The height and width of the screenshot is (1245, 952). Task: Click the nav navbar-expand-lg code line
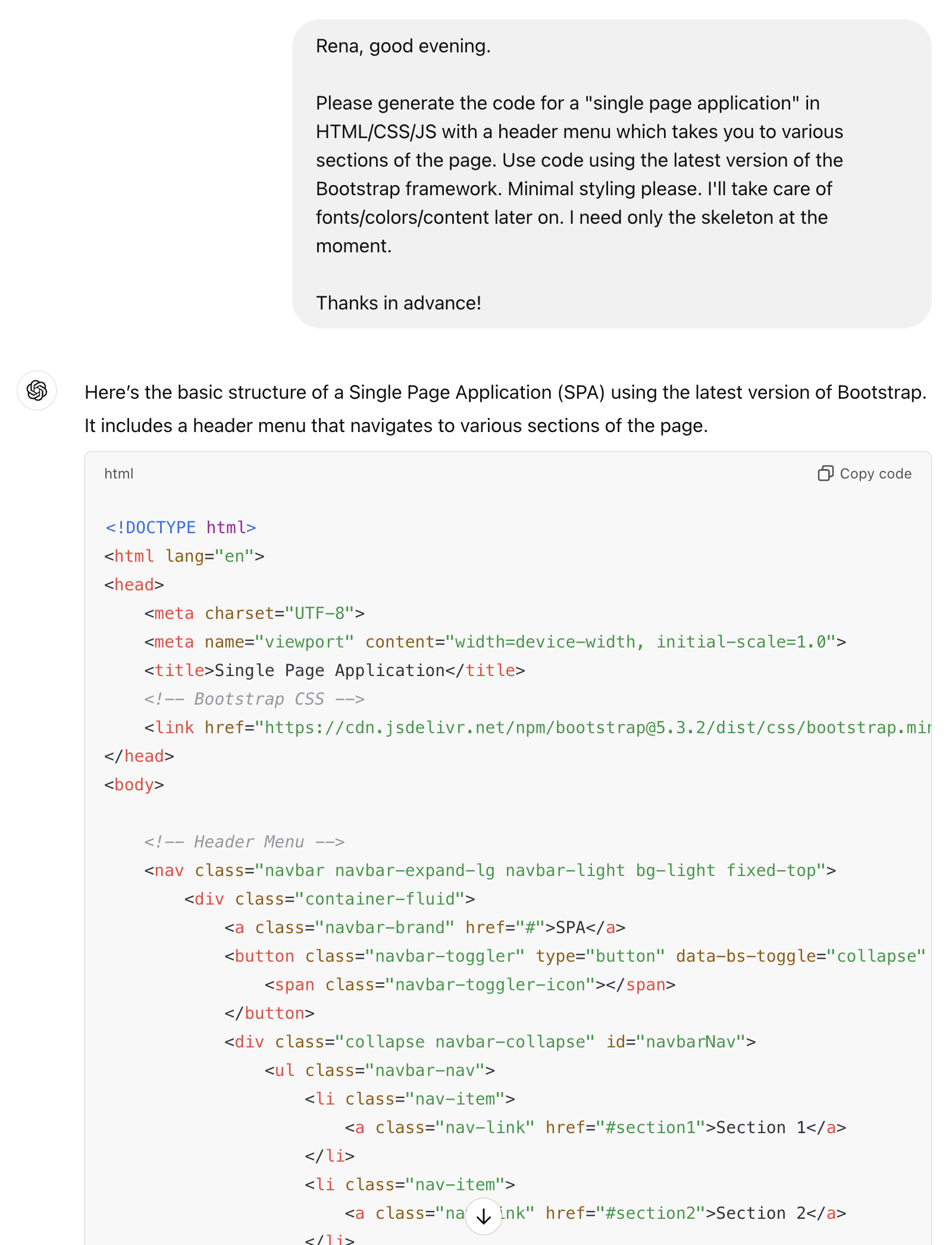[490, 871]
